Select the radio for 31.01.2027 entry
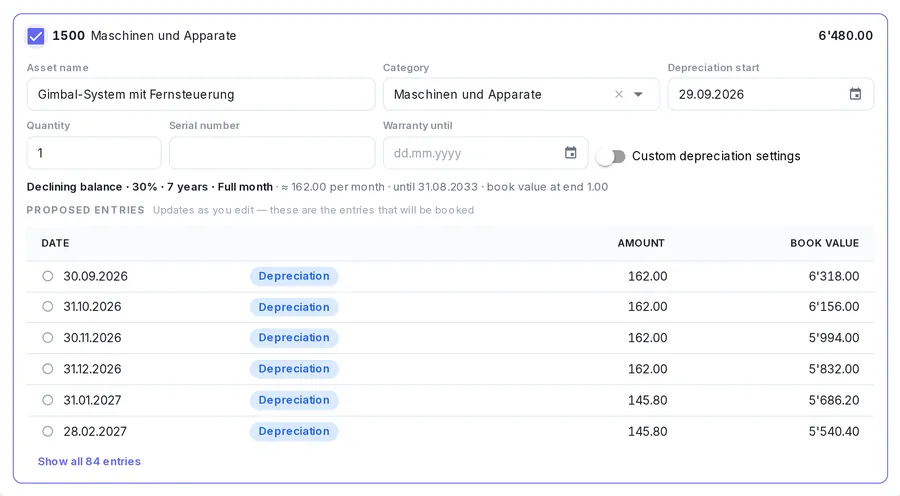Viewport: 900px width, 496px height. coord(48,400)
